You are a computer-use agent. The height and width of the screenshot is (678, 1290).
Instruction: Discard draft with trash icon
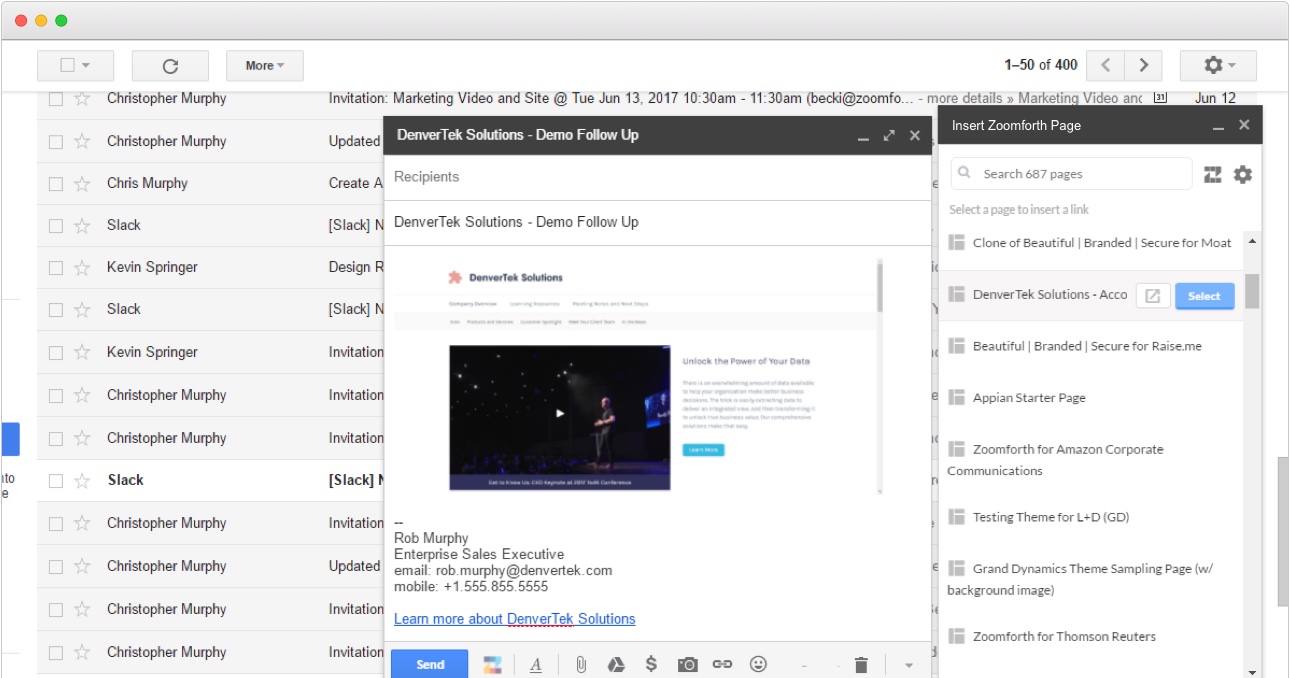tap(861, 664)
